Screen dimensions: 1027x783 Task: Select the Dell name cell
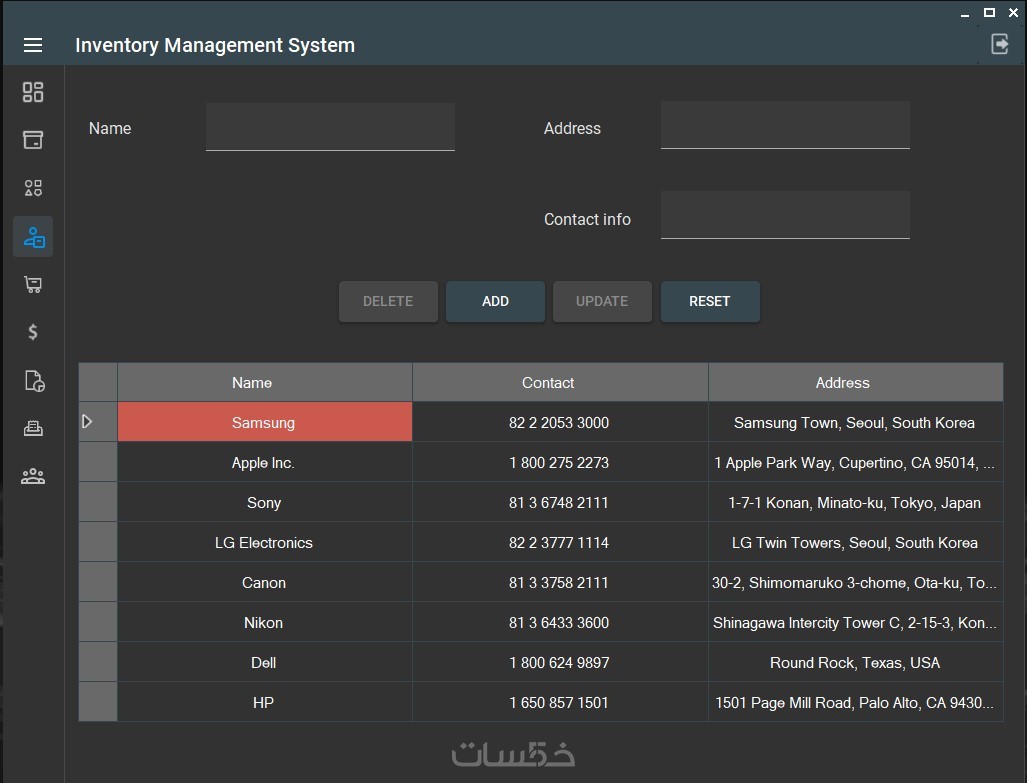[x=265, y=662]
